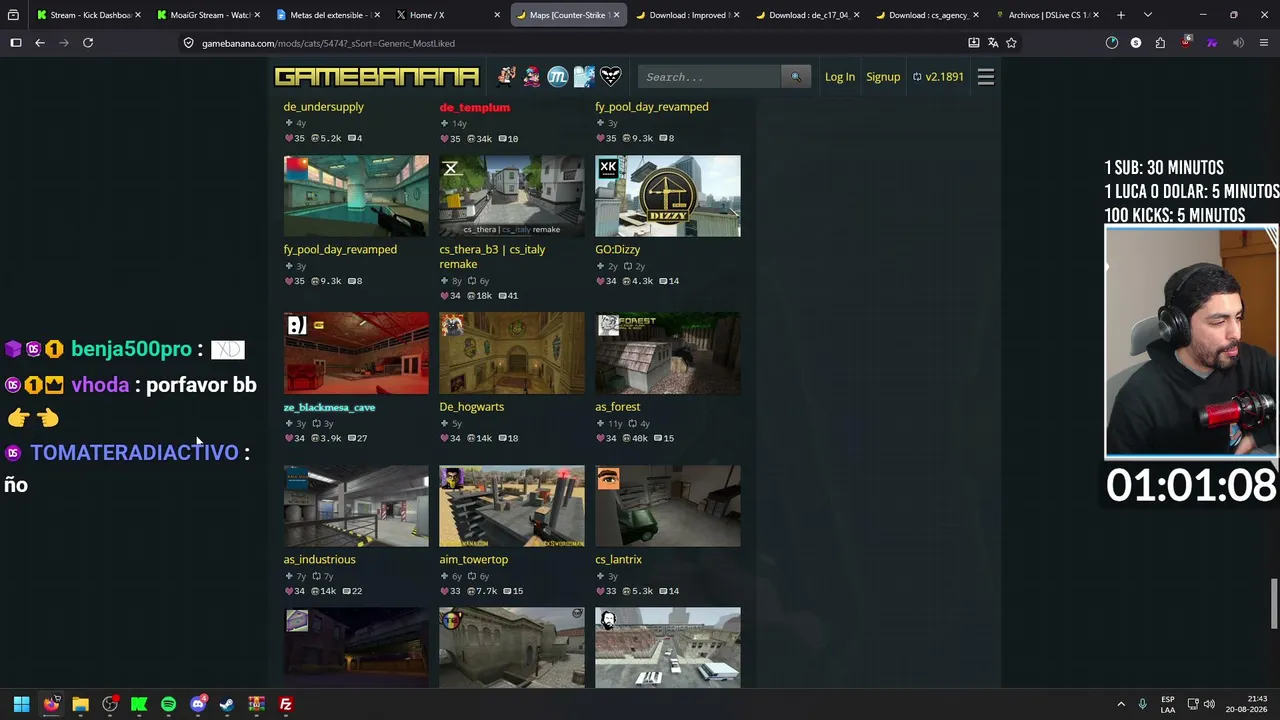Click the Search field on GameBanana
Screen dimensions: 1280x720
[710, 77]
